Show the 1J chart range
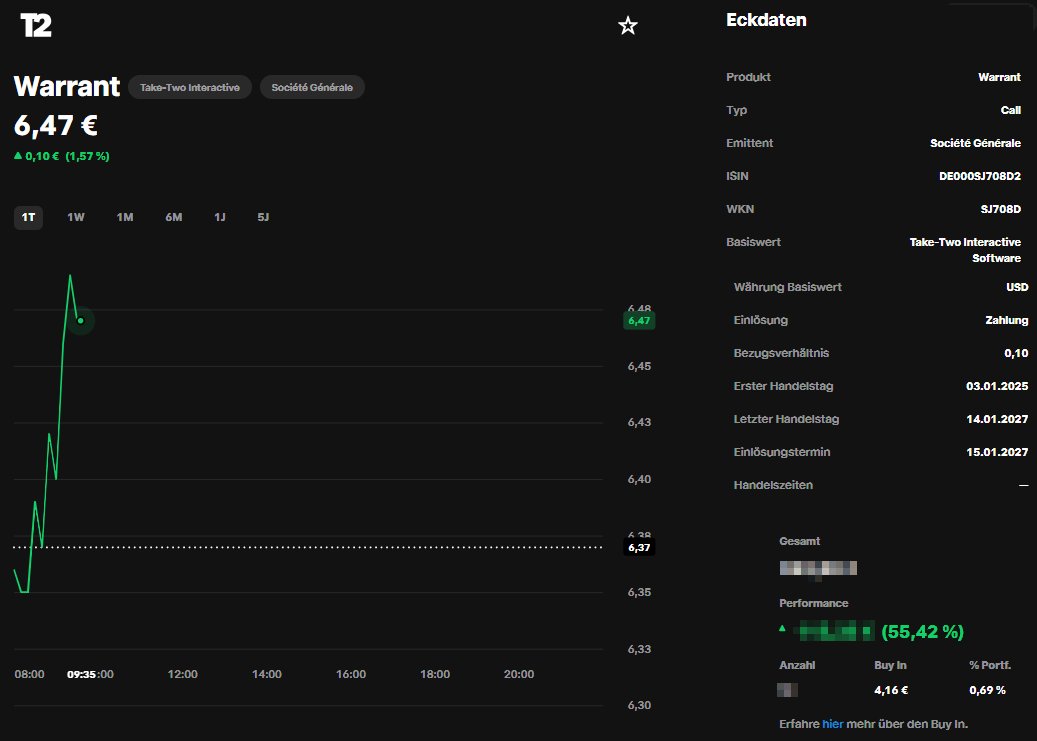1037x741 pixels. (220, 217)
